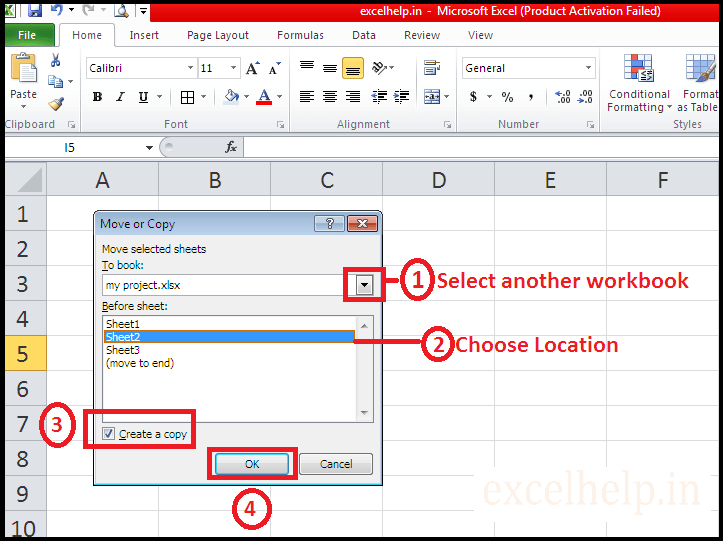This screenshot has width=723, height=541.
Task: Toggle Bold formatting
Action: [97, 97]
